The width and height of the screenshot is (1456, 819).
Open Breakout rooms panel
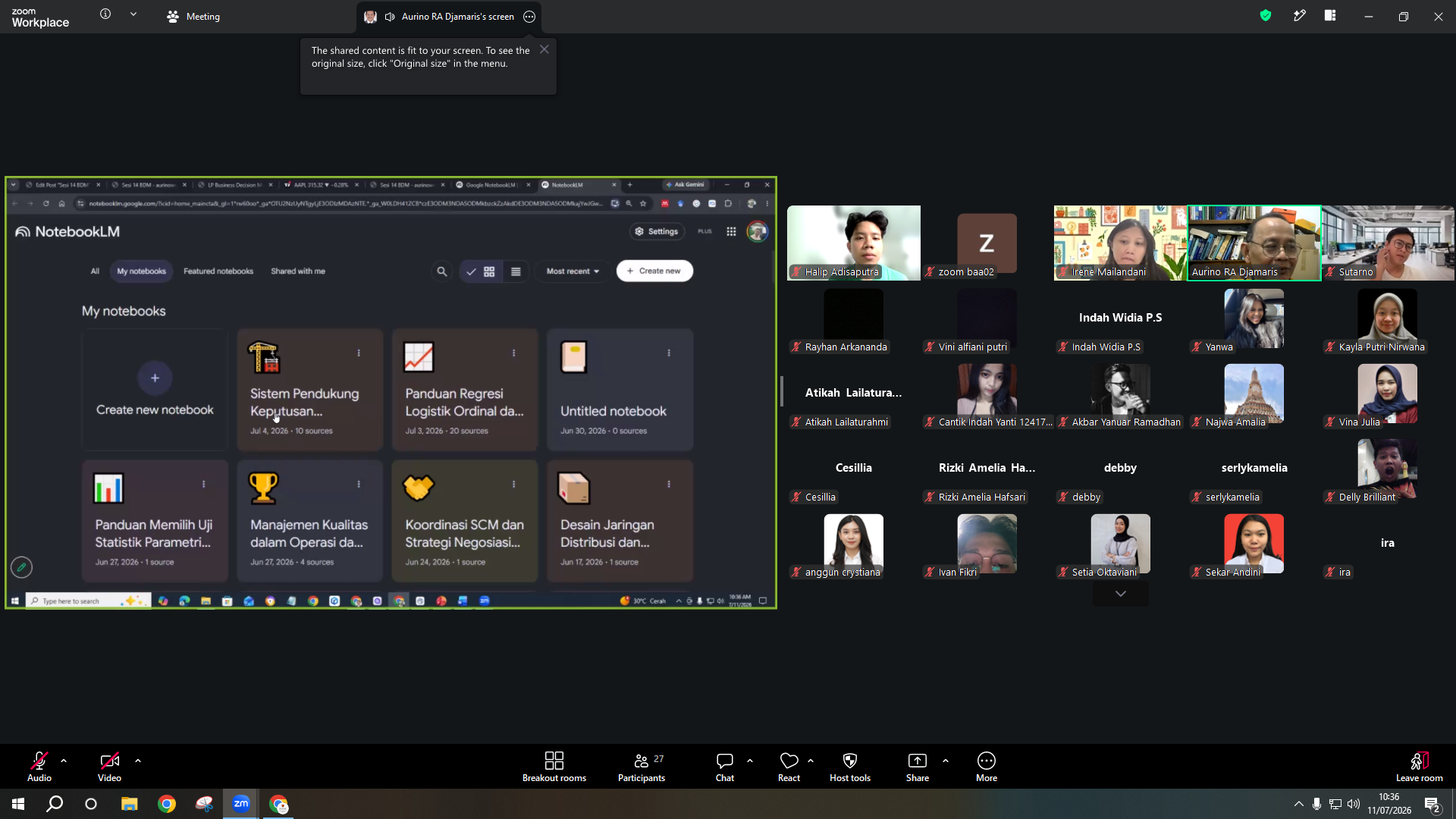[554, 767]
